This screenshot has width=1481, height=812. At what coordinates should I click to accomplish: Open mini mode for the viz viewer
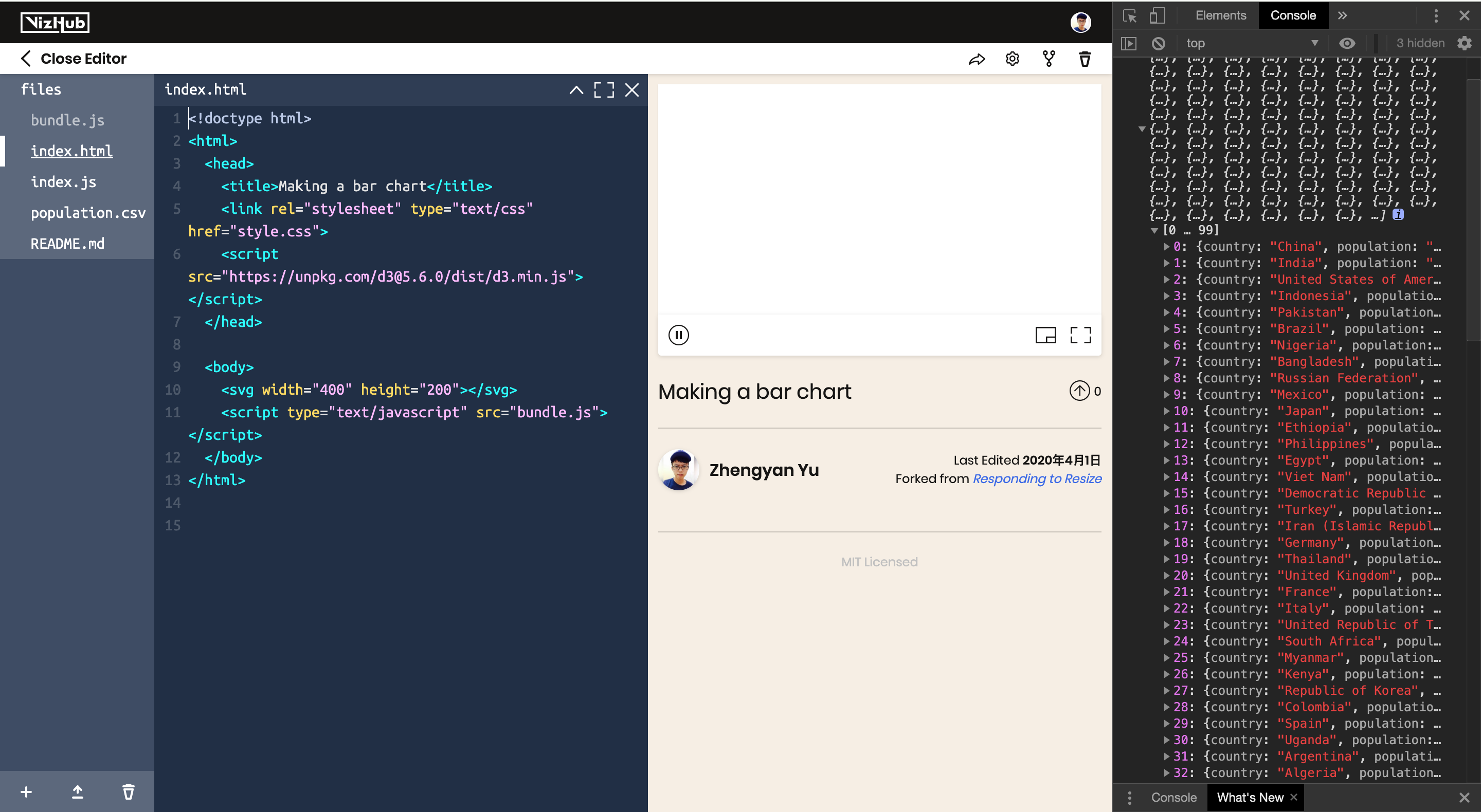(1045, 335)
